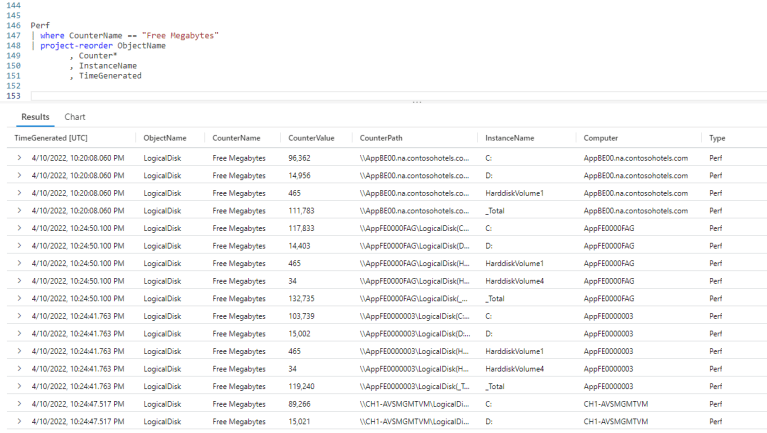
Task: Select the CounterValue cell 119,240
Action: coord(301,387)
